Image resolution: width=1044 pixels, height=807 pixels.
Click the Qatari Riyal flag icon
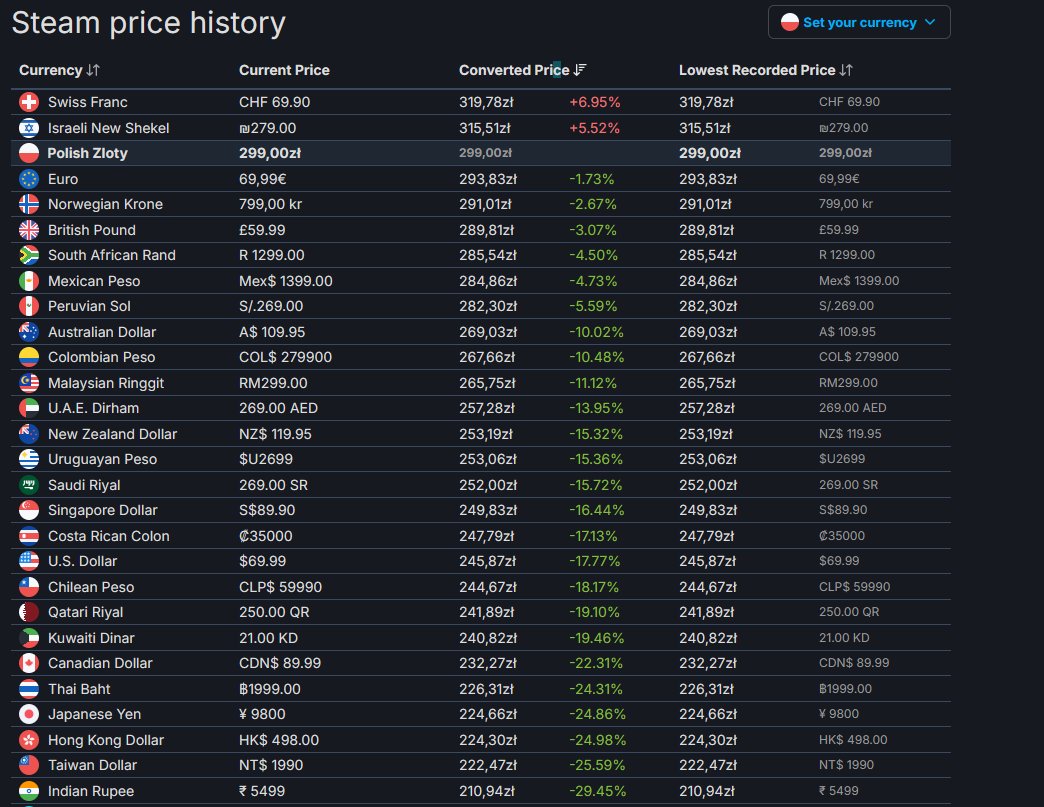29,613
